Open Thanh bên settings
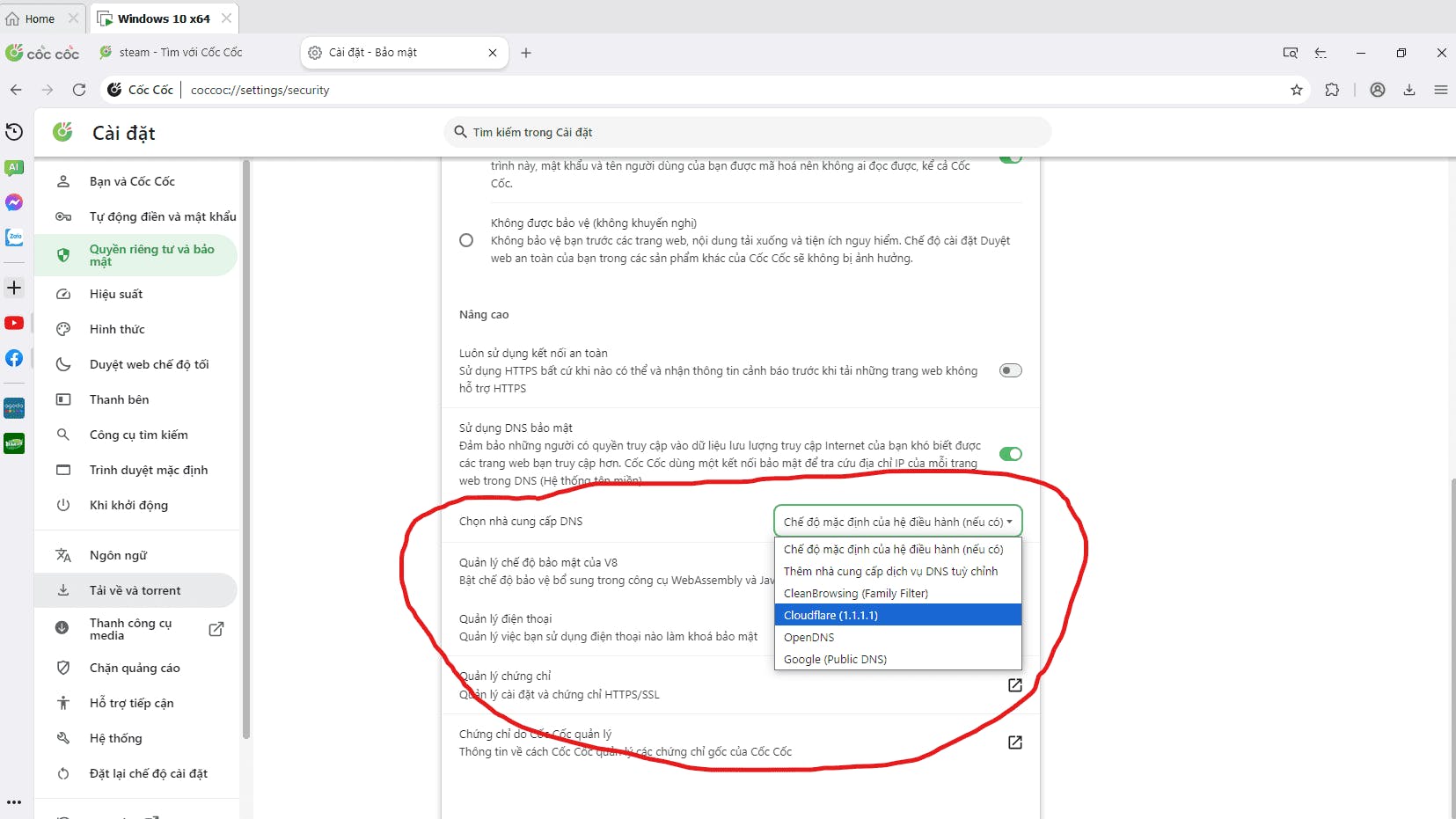The width and height of the screenshot is (1456, 819). point(136,399)
